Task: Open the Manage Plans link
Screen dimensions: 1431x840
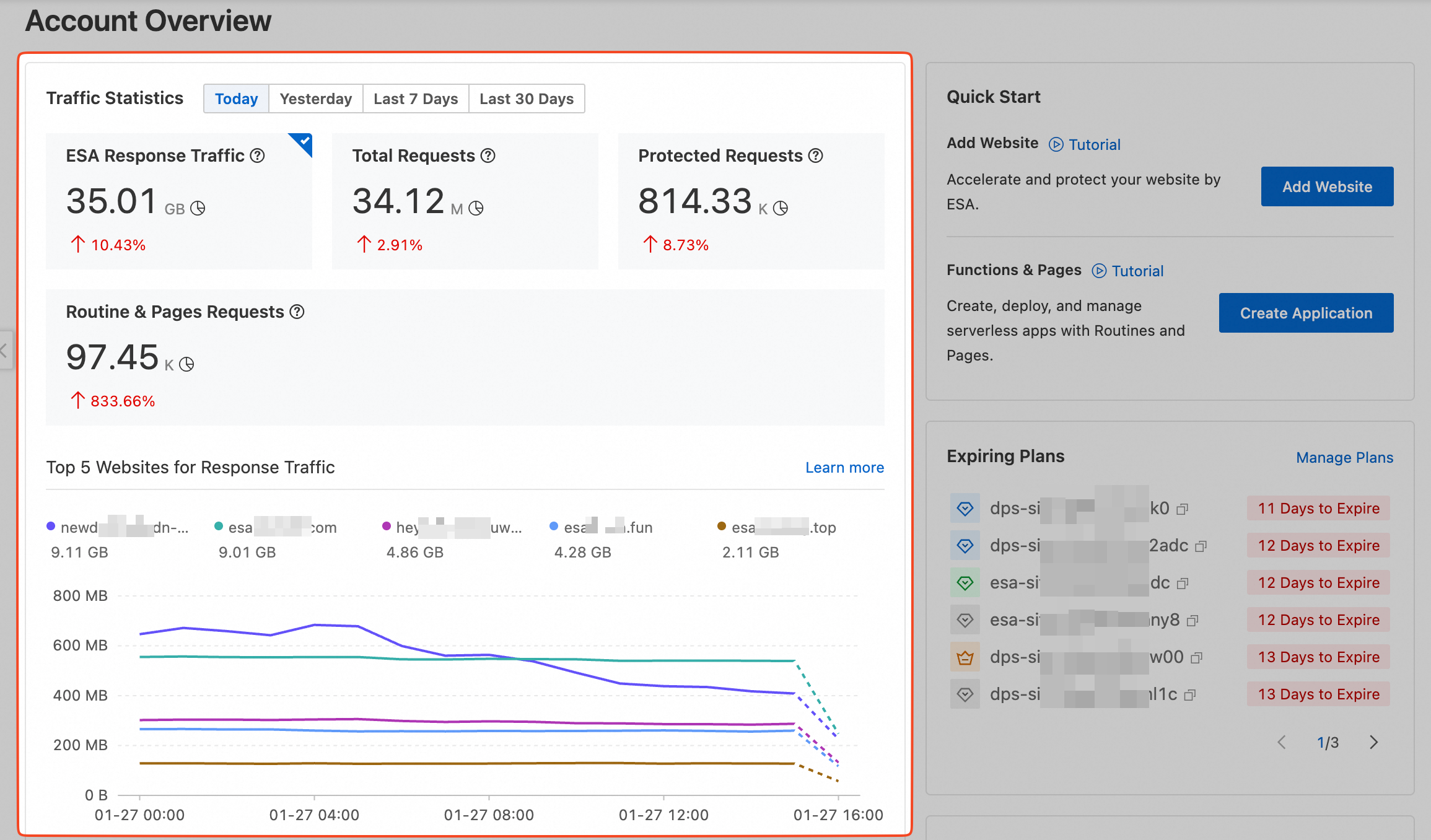Action: pos(1344,457)
